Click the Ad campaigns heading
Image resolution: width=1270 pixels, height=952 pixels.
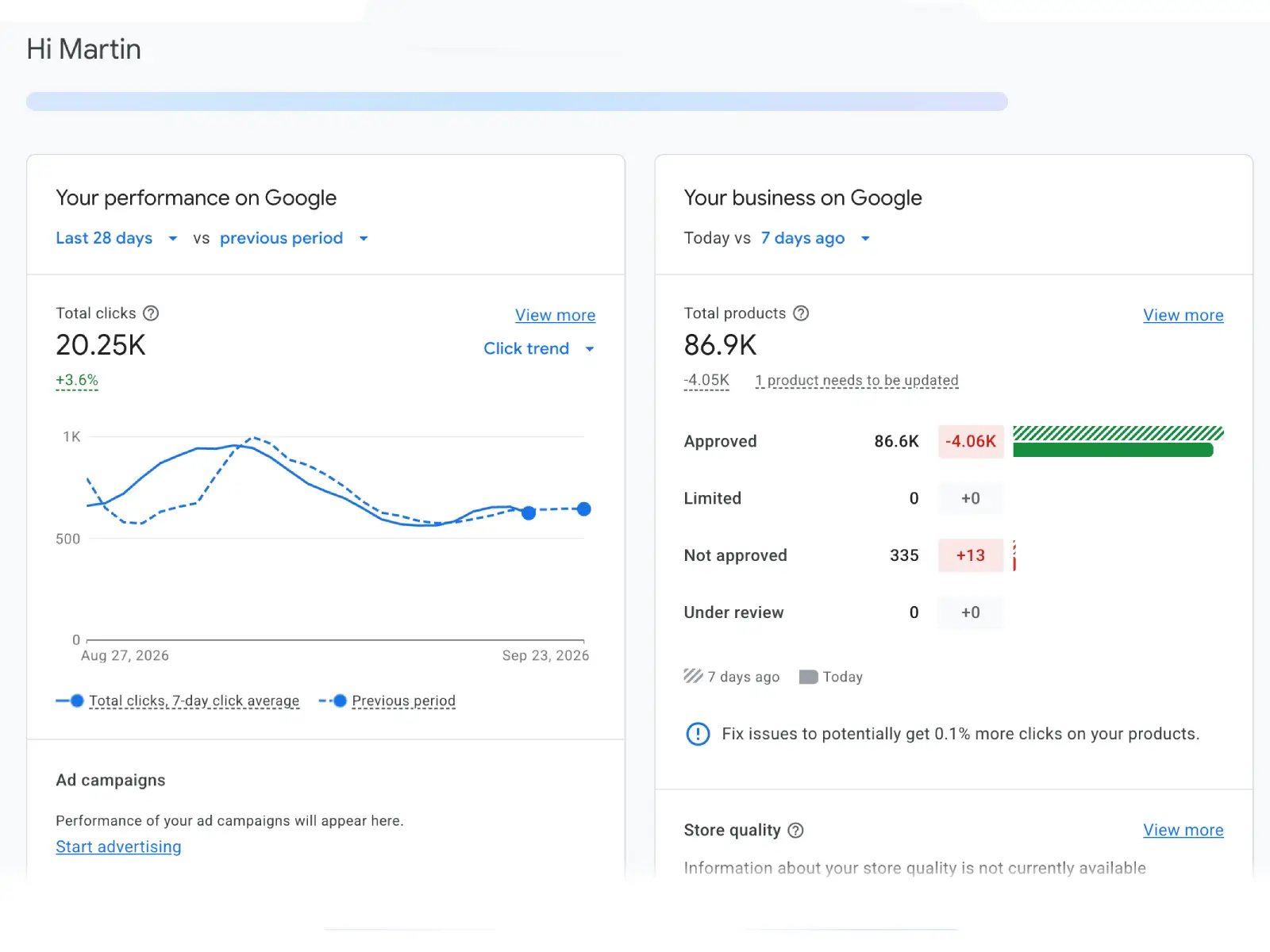(x=110, y=780)
